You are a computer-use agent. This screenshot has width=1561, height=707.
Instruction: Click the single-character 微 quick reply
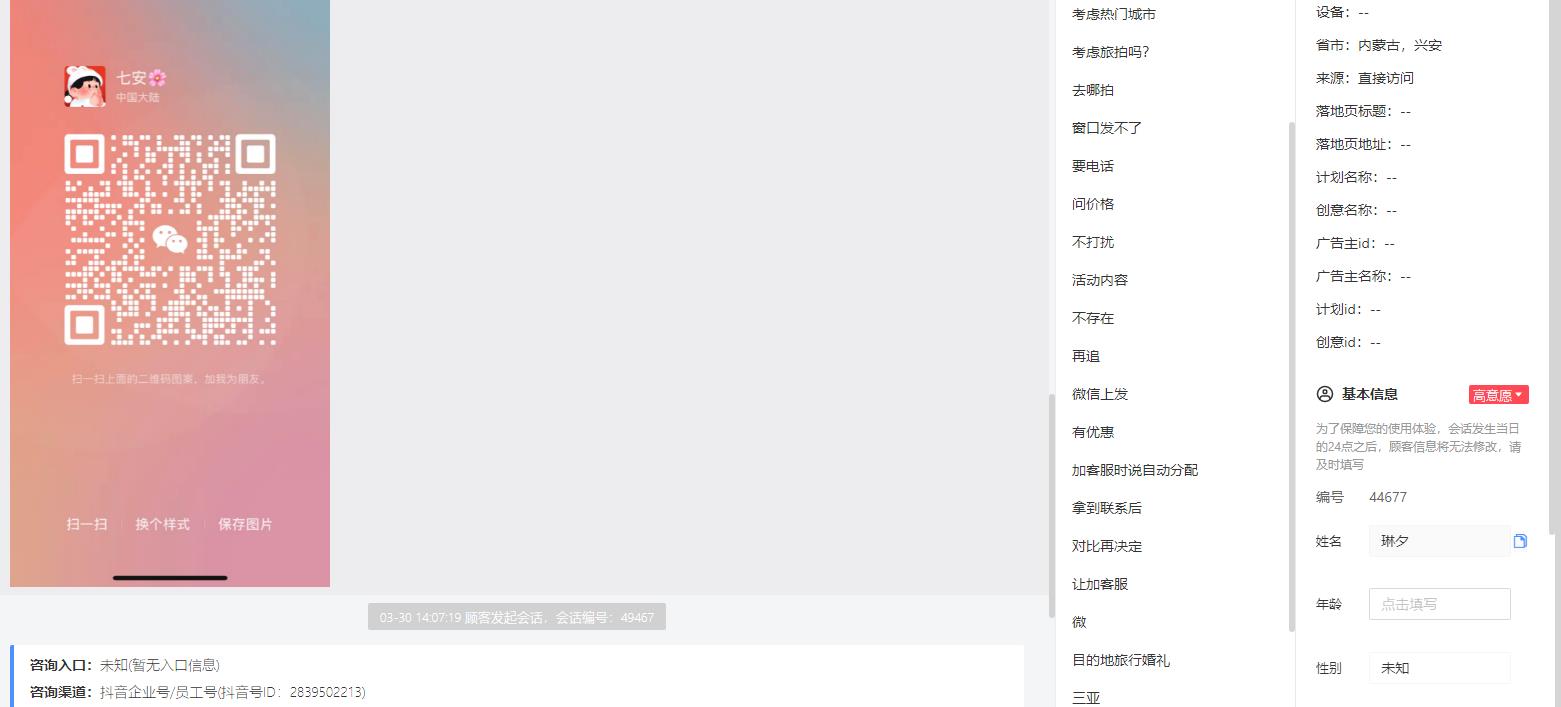click(1079, 622)
